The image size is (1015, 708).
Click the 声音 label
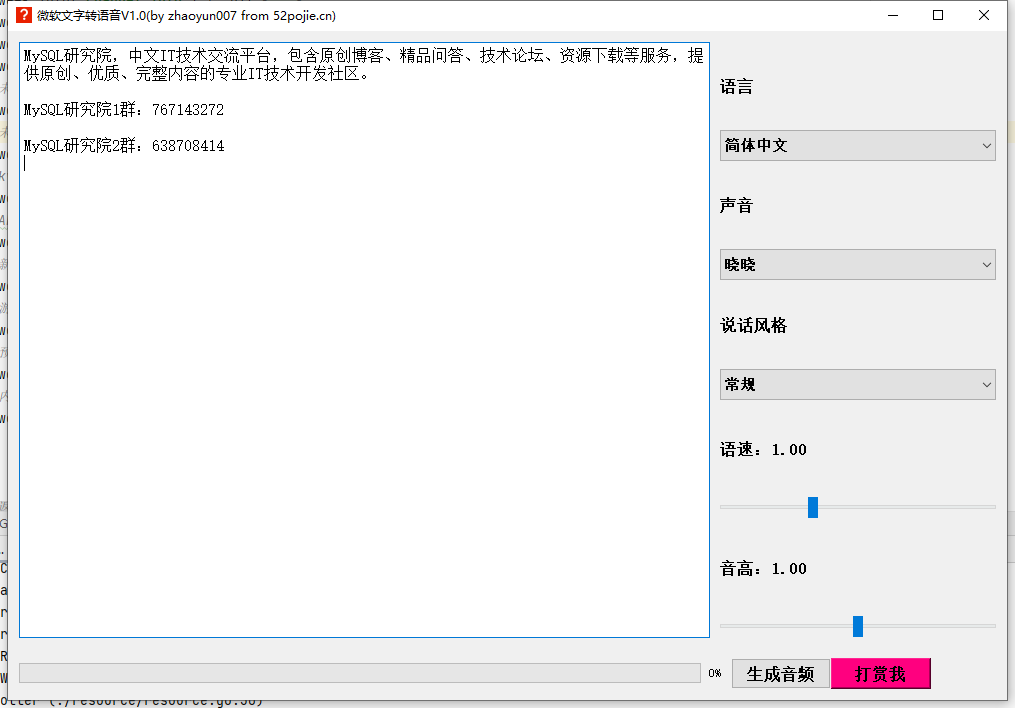click(x=736, y=206)
